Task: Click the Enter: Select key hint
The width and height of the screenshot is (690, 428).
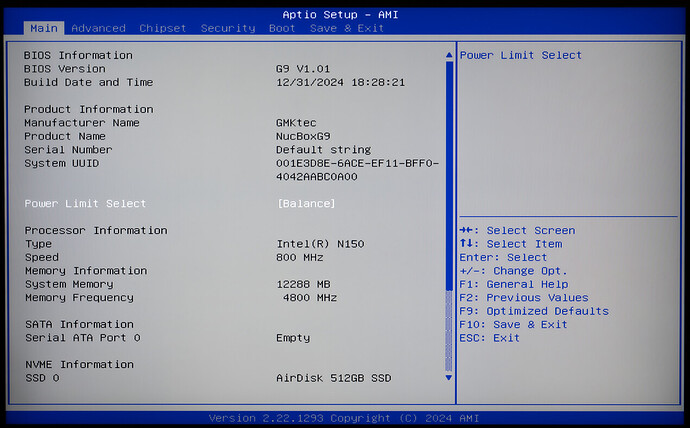Action: [503, 257]
